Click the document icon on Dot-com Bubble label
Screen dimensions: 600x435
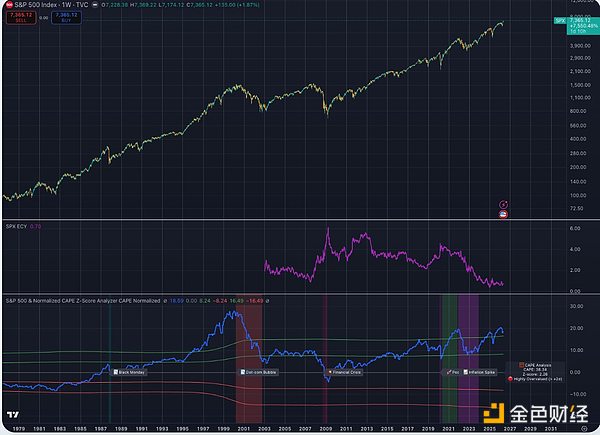243,372
